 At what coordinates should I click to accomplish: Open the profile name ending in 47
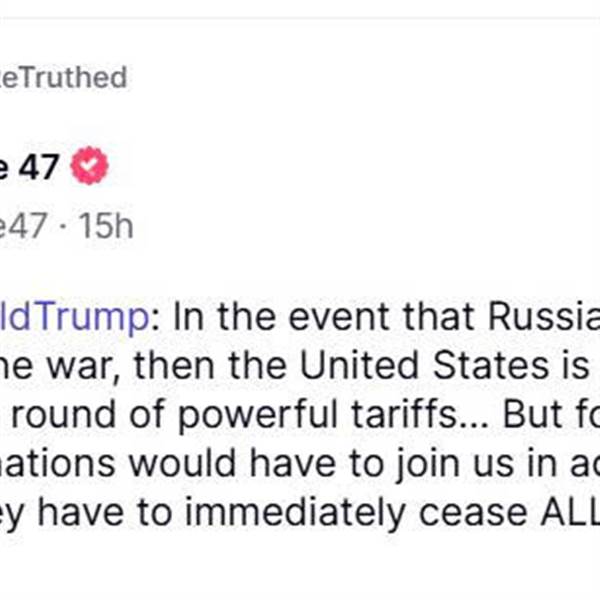click(x=32, y=167)
